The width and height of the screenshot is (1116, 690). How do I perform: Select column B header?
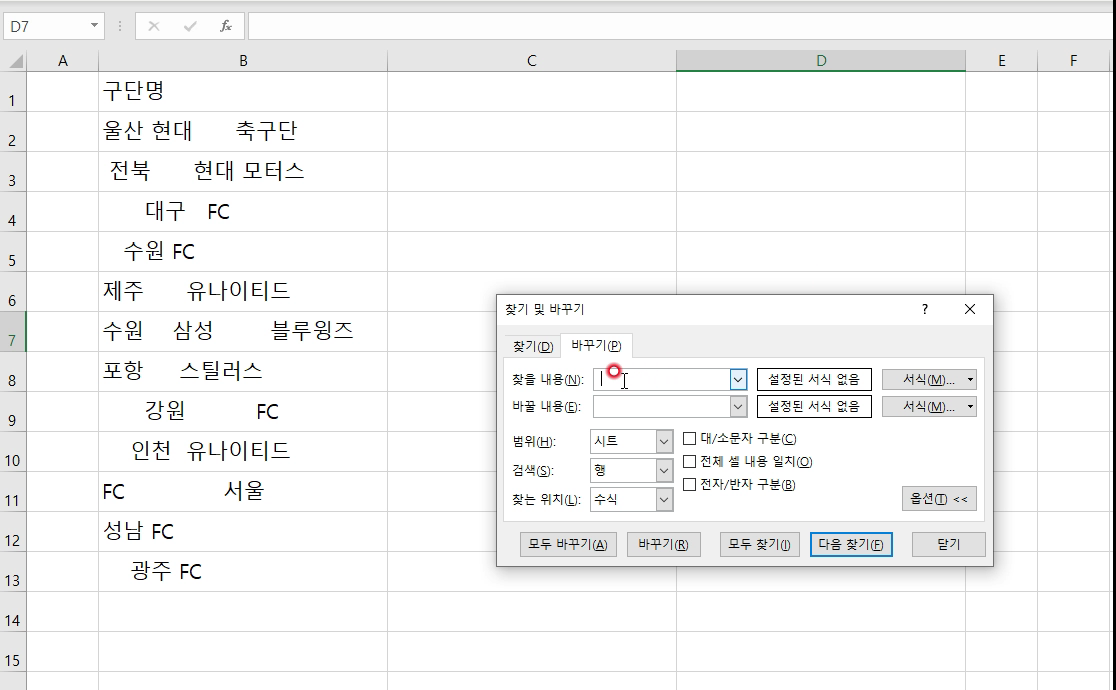pyautogui.click(x=243, y=61)
